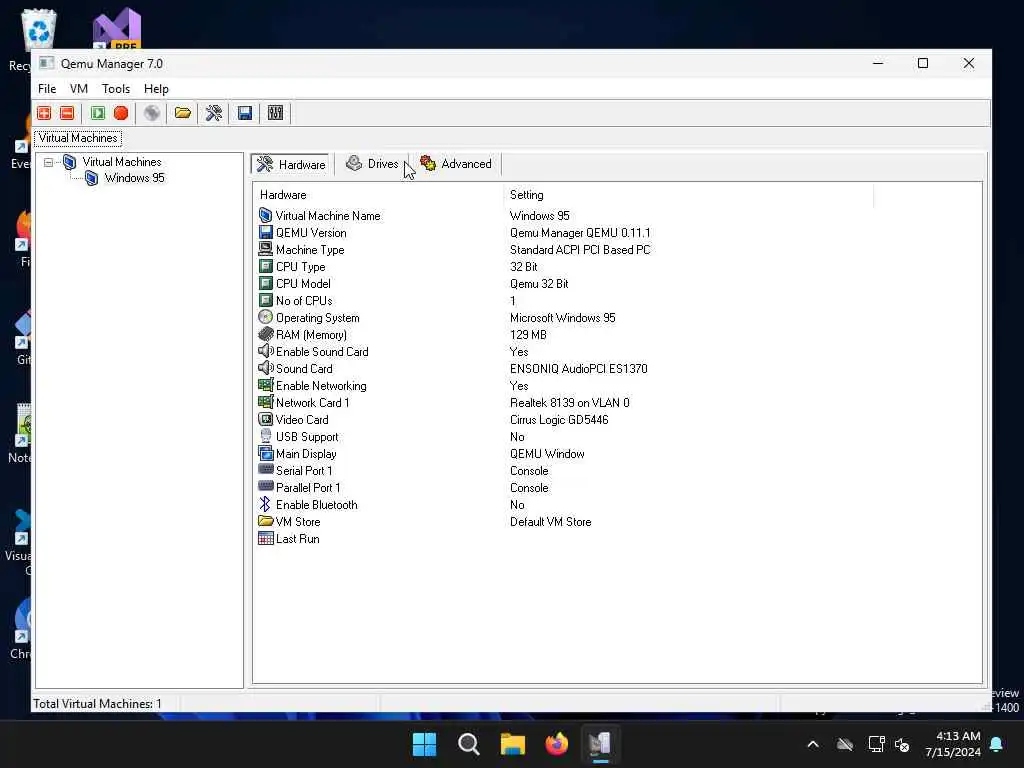Select Windows 95 in the tree
The width and height of the screenshot is (1024, 768).
[135, 178]
